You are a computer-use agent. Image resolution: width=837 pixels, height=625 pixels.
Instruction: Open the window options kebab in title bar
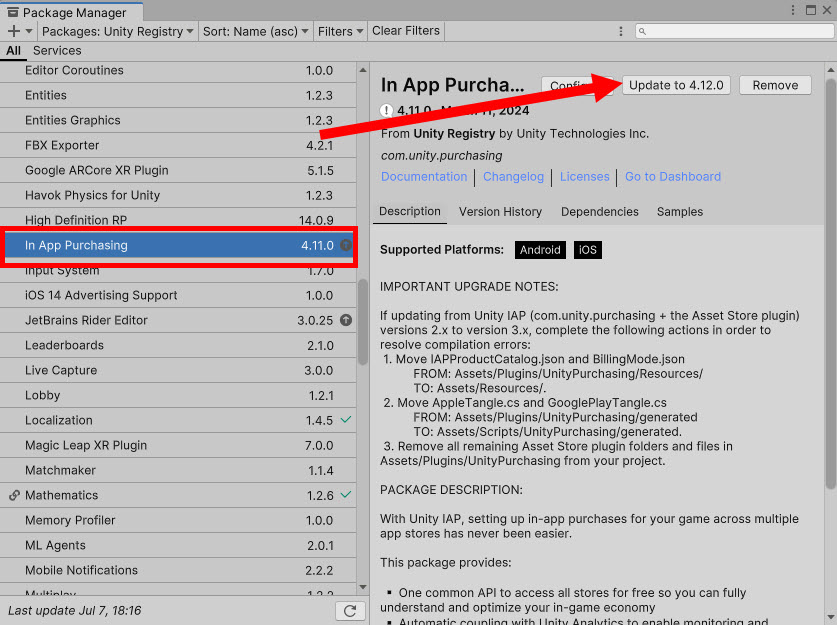pos(793,10)
